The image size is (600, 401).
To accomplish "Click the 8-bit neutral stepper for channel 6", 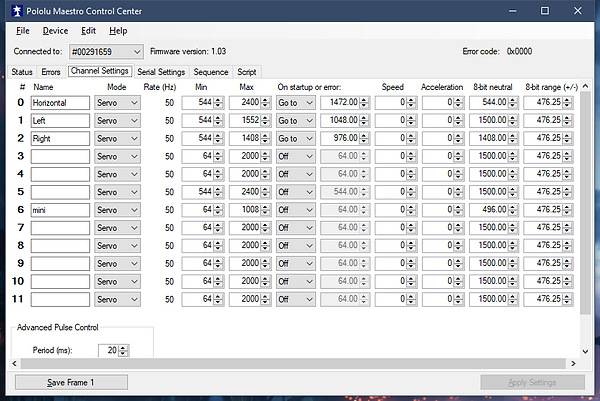I will click(x=513, y=210).
